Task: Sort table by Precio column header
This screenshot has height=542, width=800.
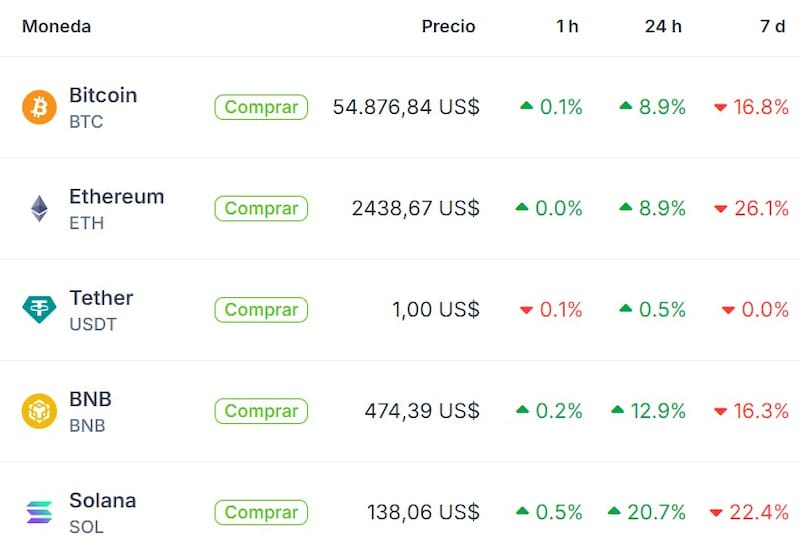Action: click(x=448, y=27)
